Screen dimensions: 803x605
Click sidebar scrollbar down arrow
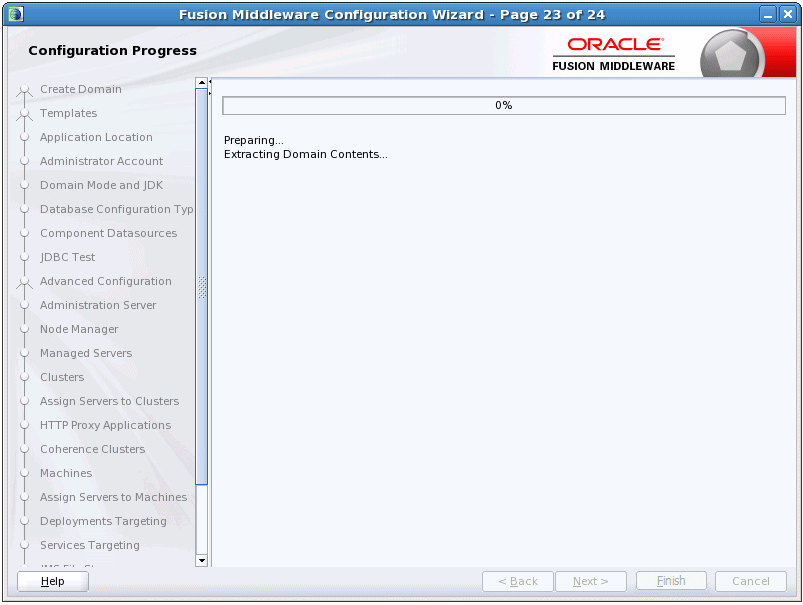202,560
